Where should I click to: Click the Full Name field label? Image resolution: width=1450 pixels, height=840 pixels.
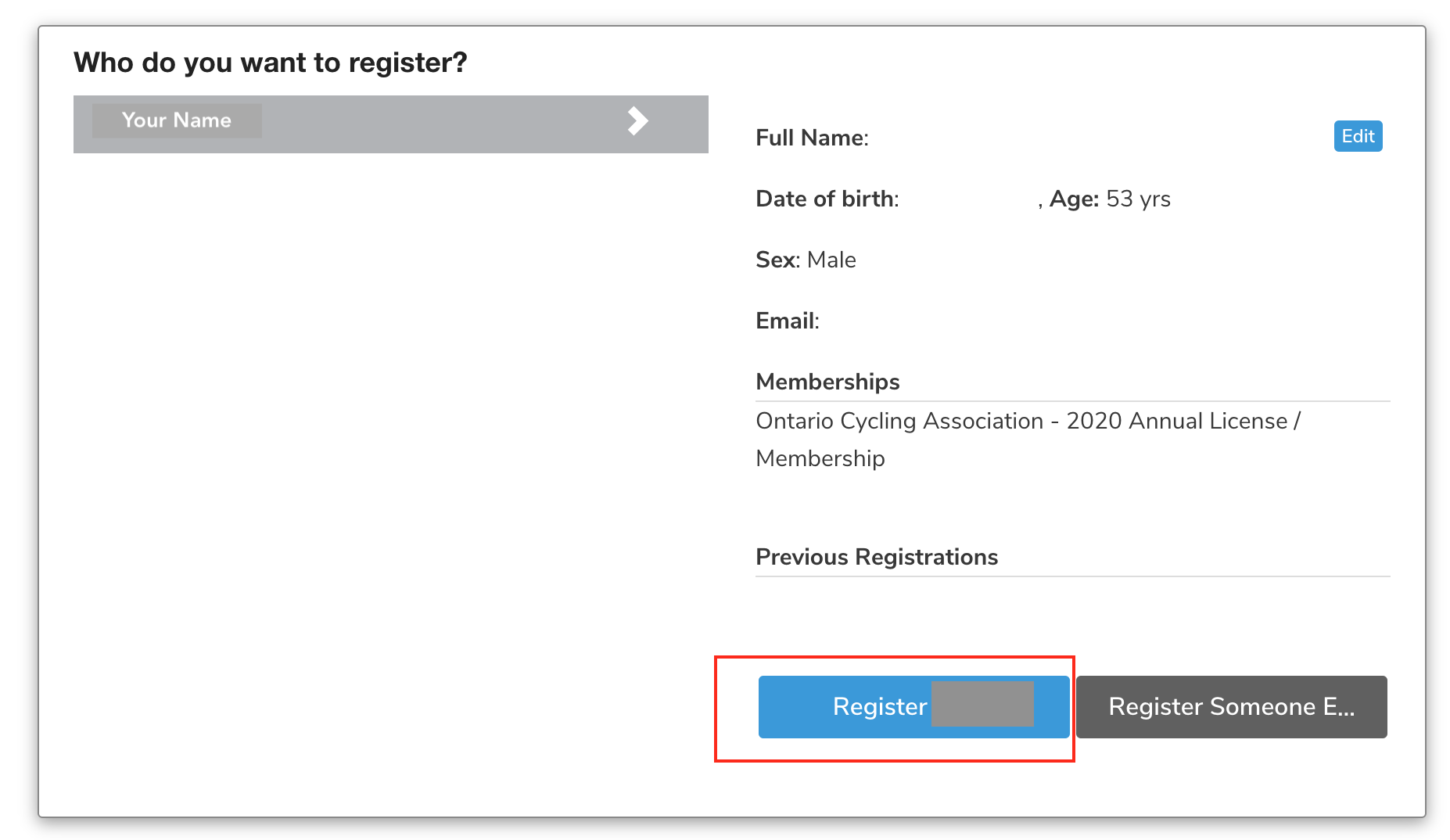(812, 138)
